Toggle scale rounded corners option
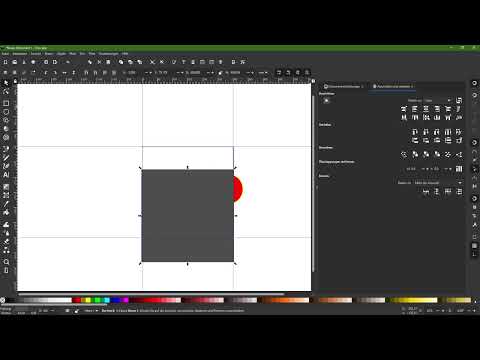The height and width of the screenshot is (360, 480). tap(288, 72)
